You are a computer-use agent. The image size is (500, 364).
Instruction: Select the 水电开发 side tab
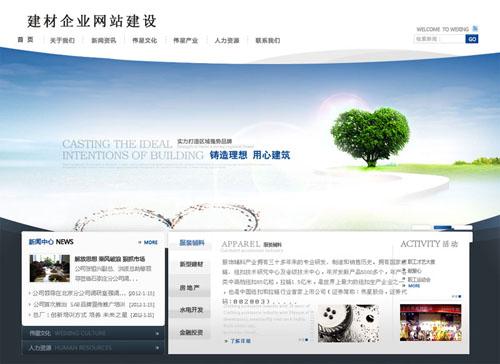tap(191, 310)
